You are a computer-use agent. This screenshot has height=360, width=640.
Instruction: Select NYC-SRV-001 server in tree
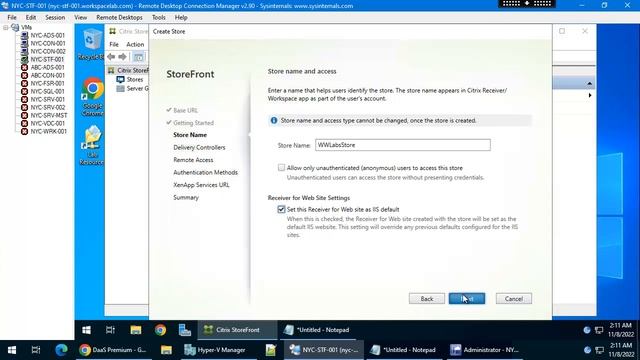click(47, 100)
